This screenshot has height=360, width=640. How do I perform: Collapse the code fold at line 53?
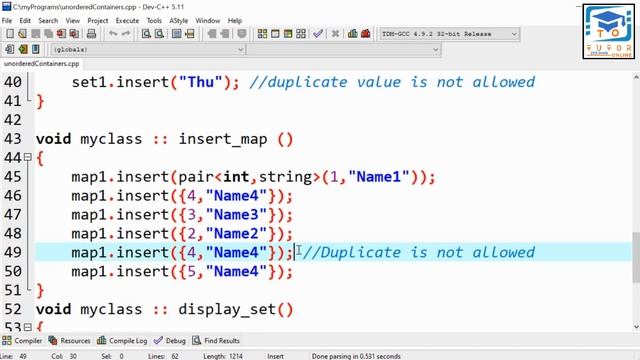27,327
